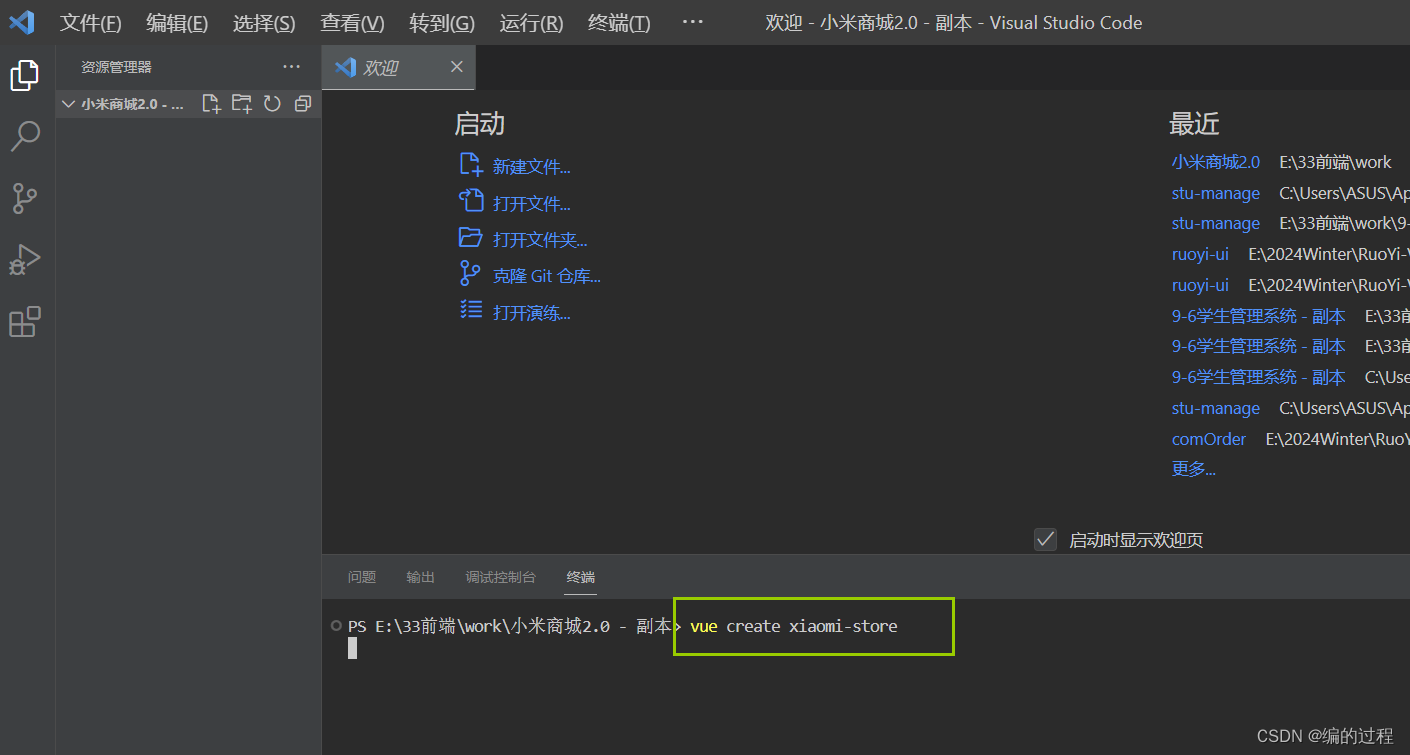Open recent stu-manage in E:\33前端\work
The image size is (1410, 755).
tap(1216, 223)
